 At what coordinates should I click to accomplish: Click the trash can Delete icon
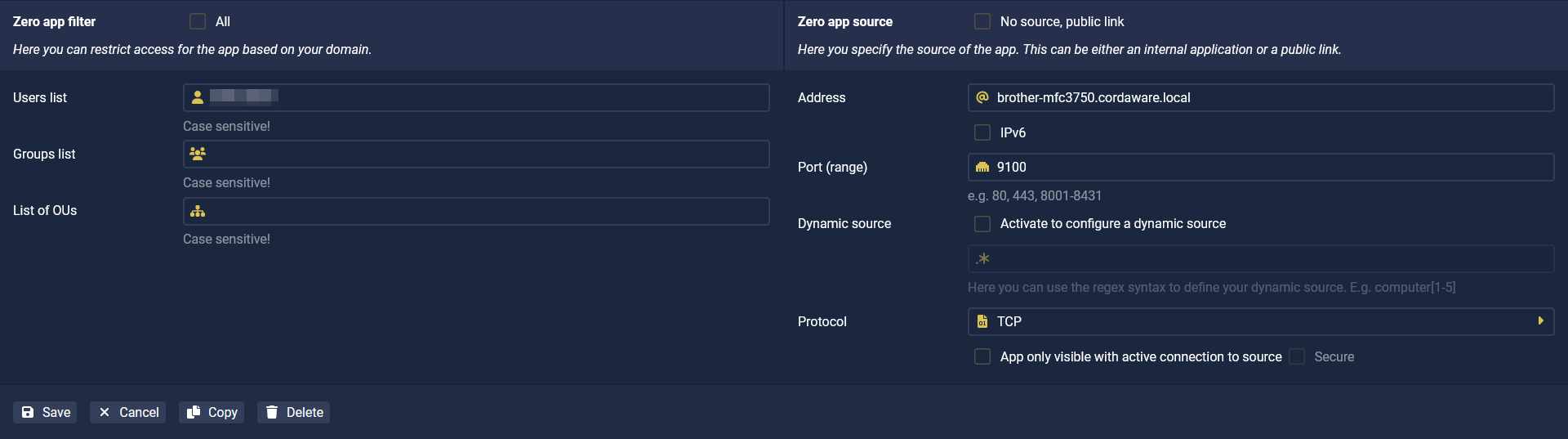(272, 412)
